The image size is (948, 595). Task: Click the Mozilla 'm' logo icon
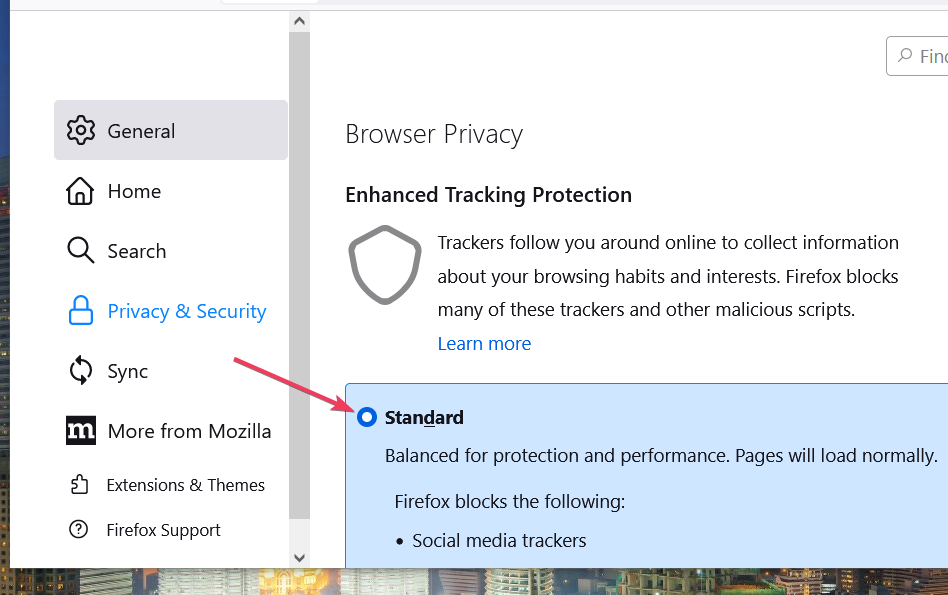click(80, 431)
